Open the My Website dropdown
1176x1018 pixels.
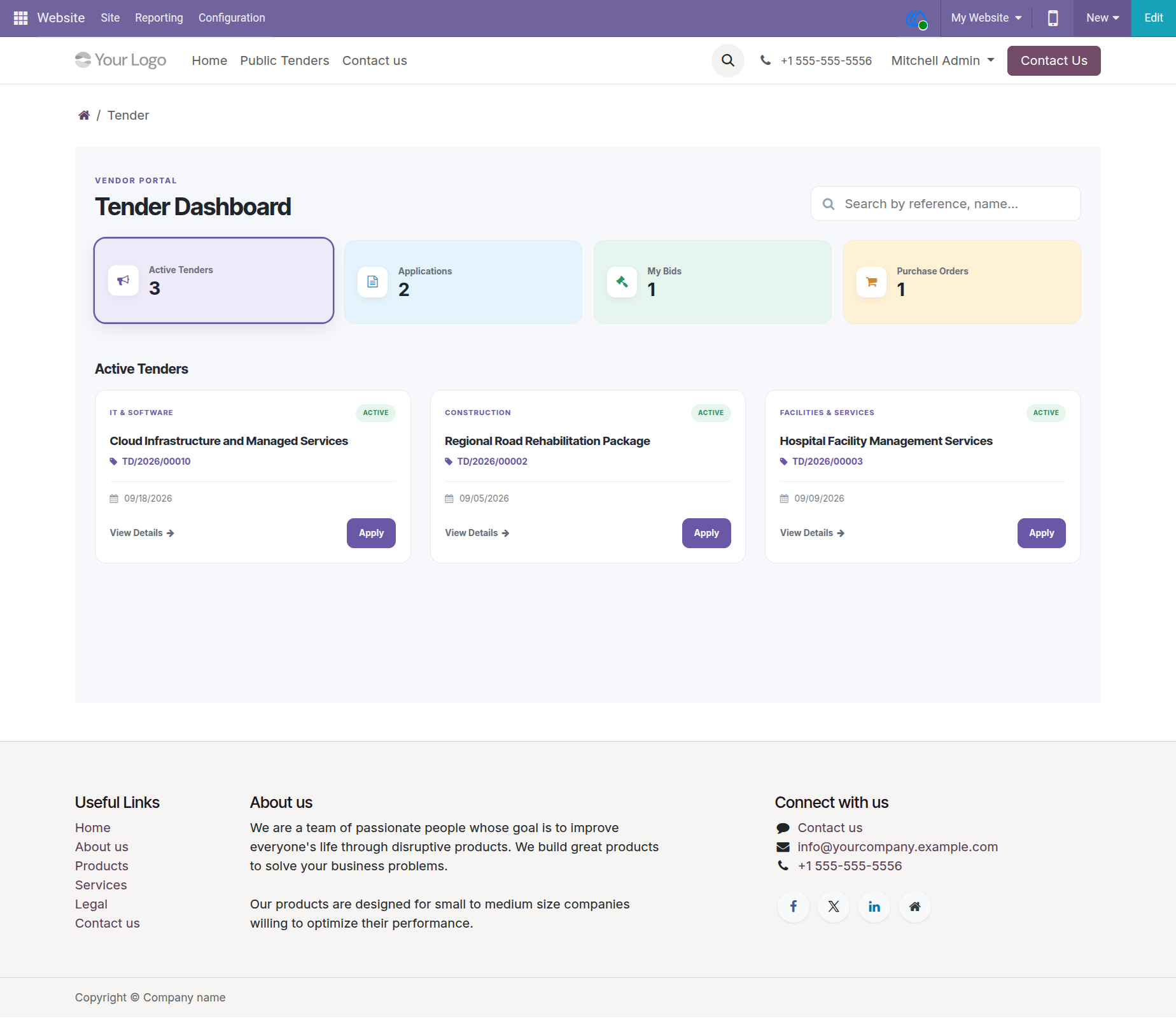pyautogui.click(x=986, y=18)
